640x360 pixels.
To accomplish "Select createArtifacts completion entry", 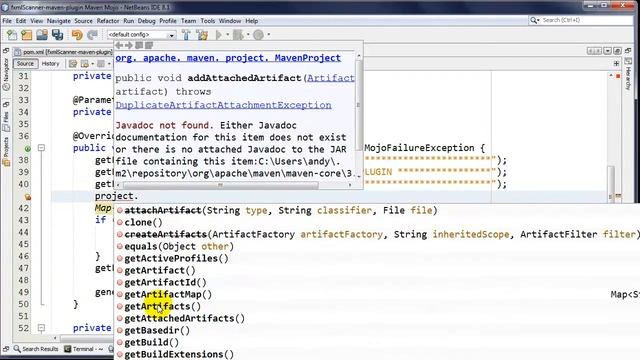I will [378, 234].
